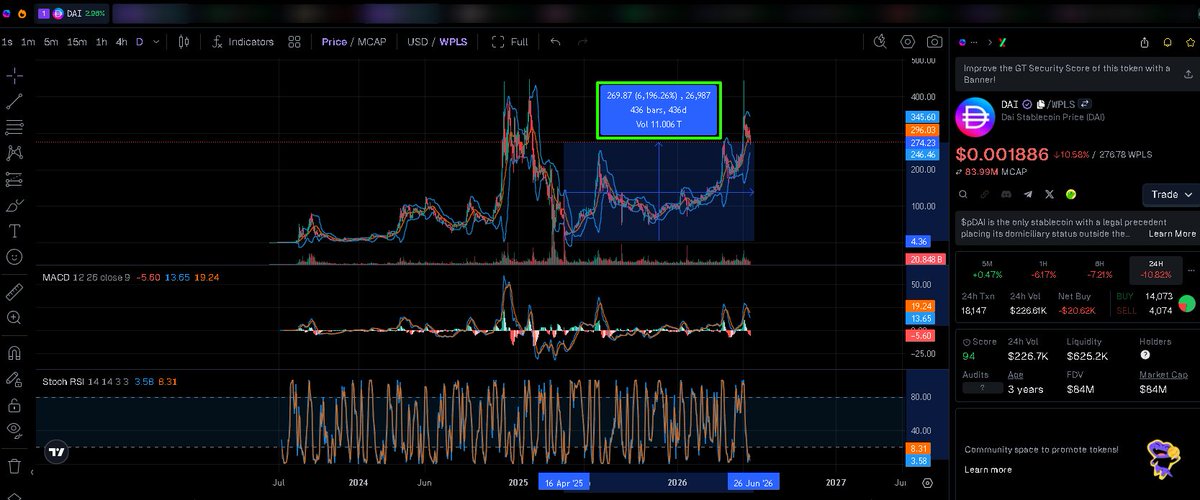The image size is (1200, 500).
Task: Open the emoji icons tool
Action: coord(15,257)
